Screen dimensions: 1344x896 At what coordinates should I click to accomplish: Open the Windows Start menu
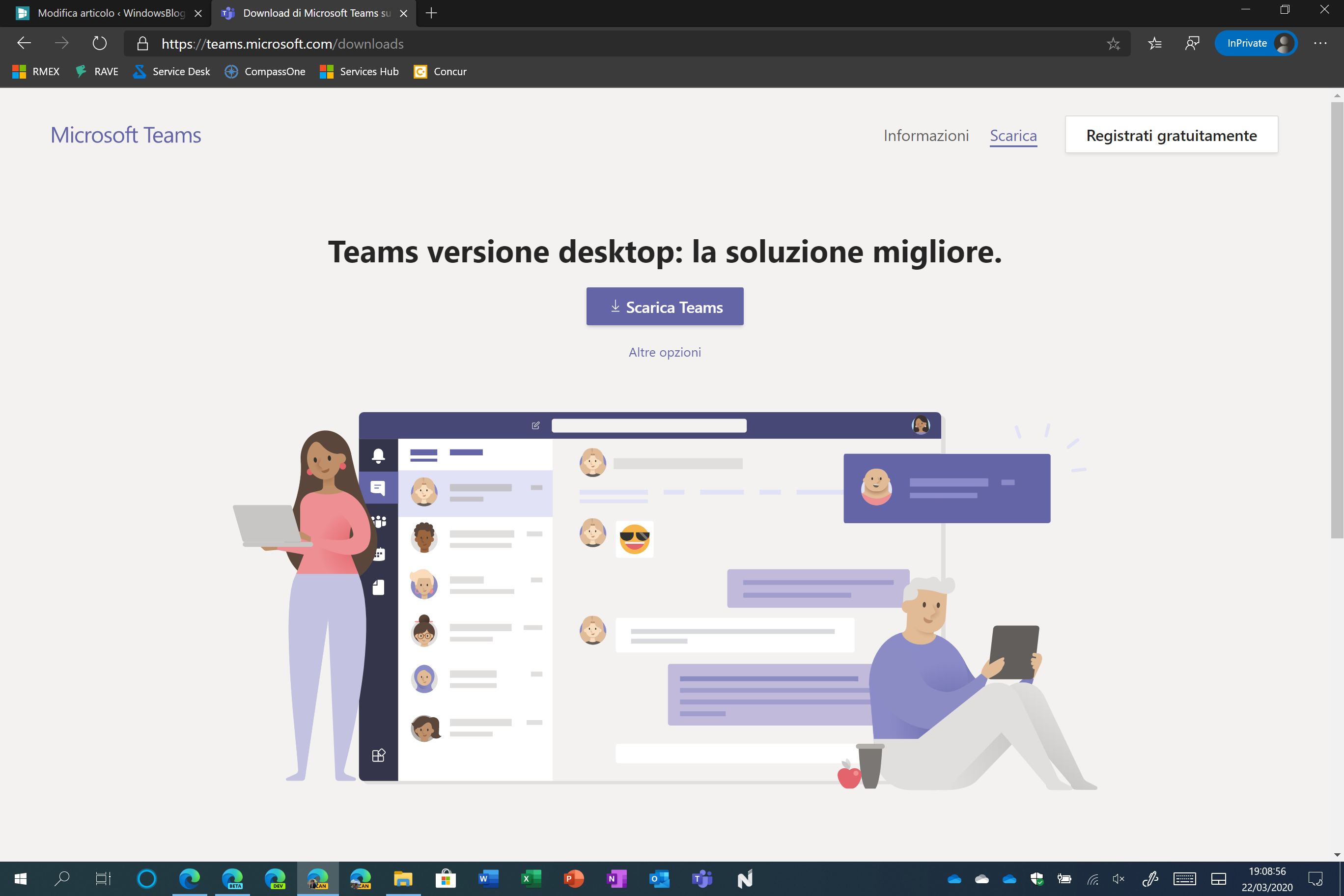point(21,879)
